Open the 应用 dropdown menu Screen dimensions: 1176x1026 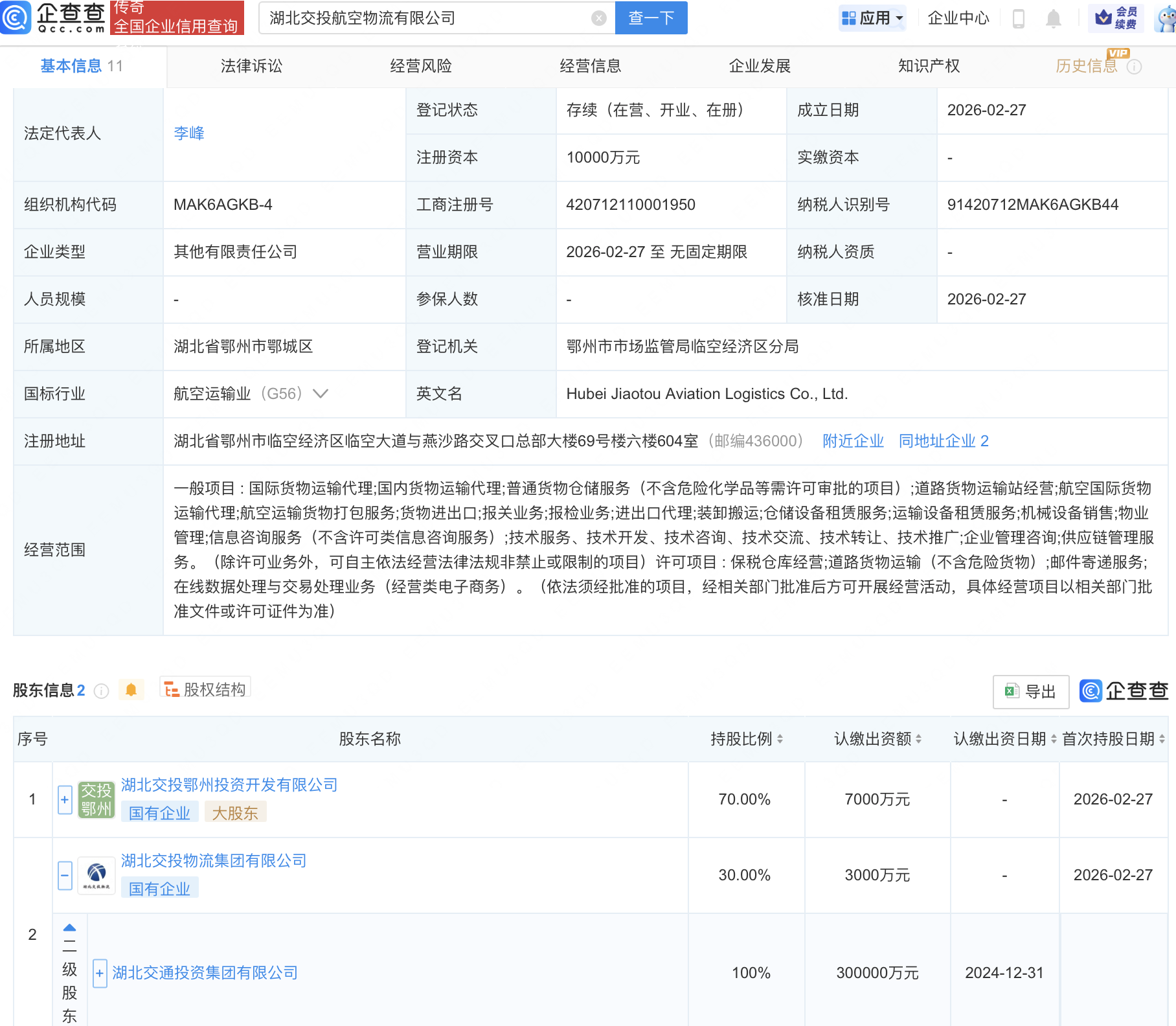pos(872,19)
